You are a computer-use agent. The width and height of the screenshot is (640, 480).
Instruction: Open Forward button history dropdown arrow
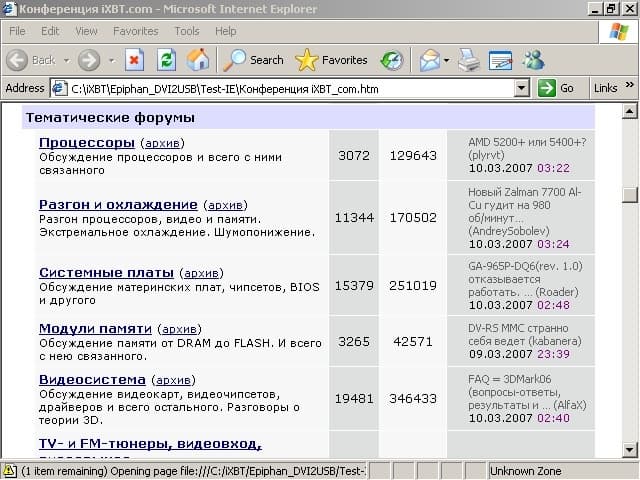[x=111, y=61]
